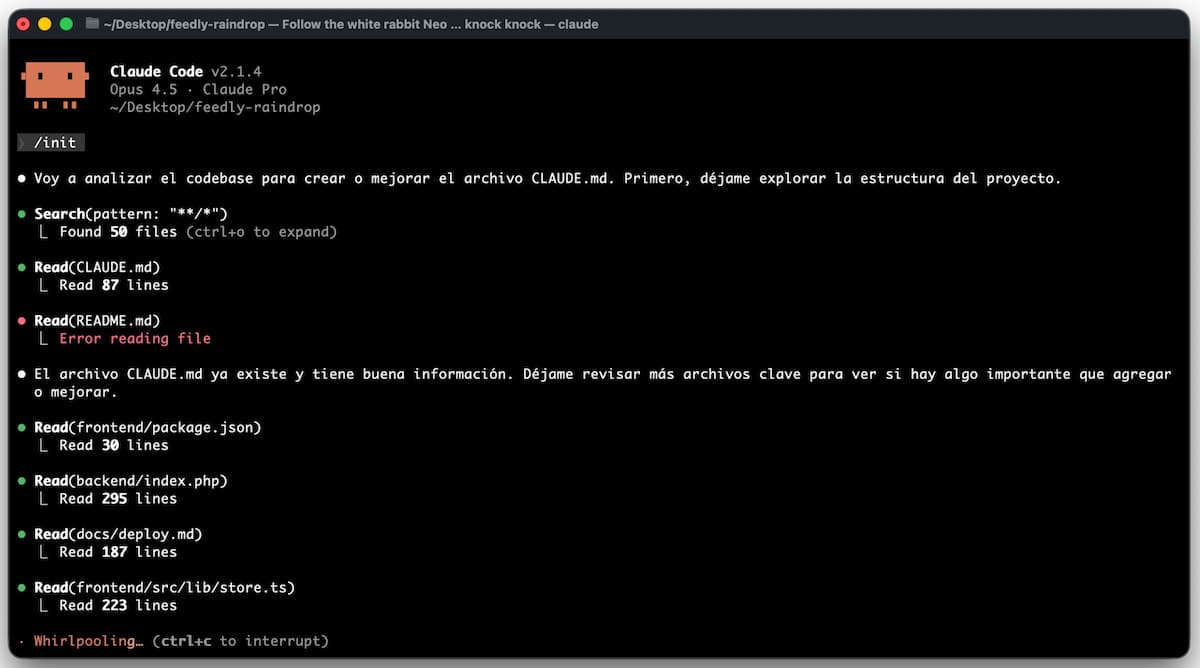The width and height of the screenshot is (1200, 668).
Task: Click the Whirlpooling status spinner dot
Action: coord(22,641)
